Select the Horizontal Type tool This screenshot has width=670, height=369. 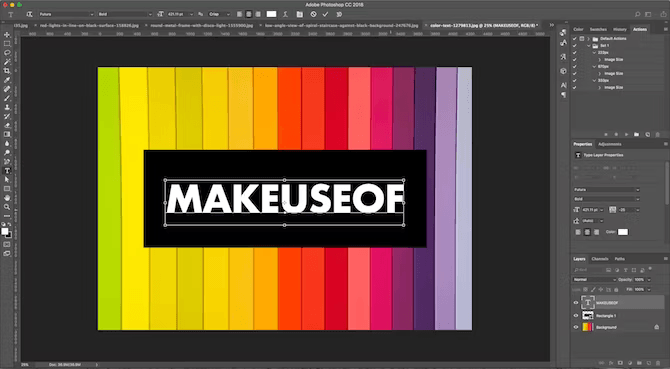pos(7,170)
